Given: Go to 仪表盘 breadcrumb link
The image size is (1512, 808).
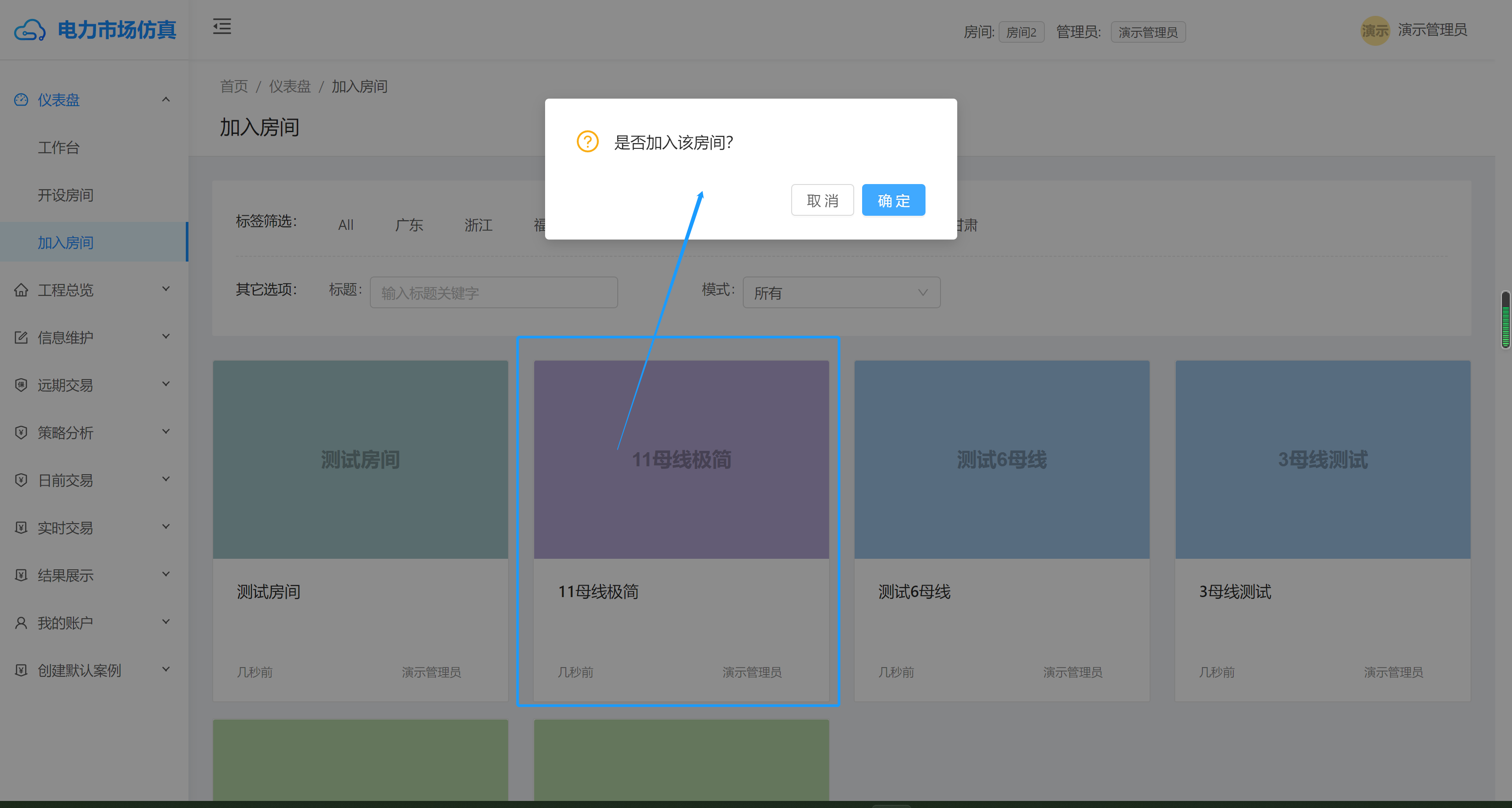Looking at the screenshot, I should (x=289, y=86).
